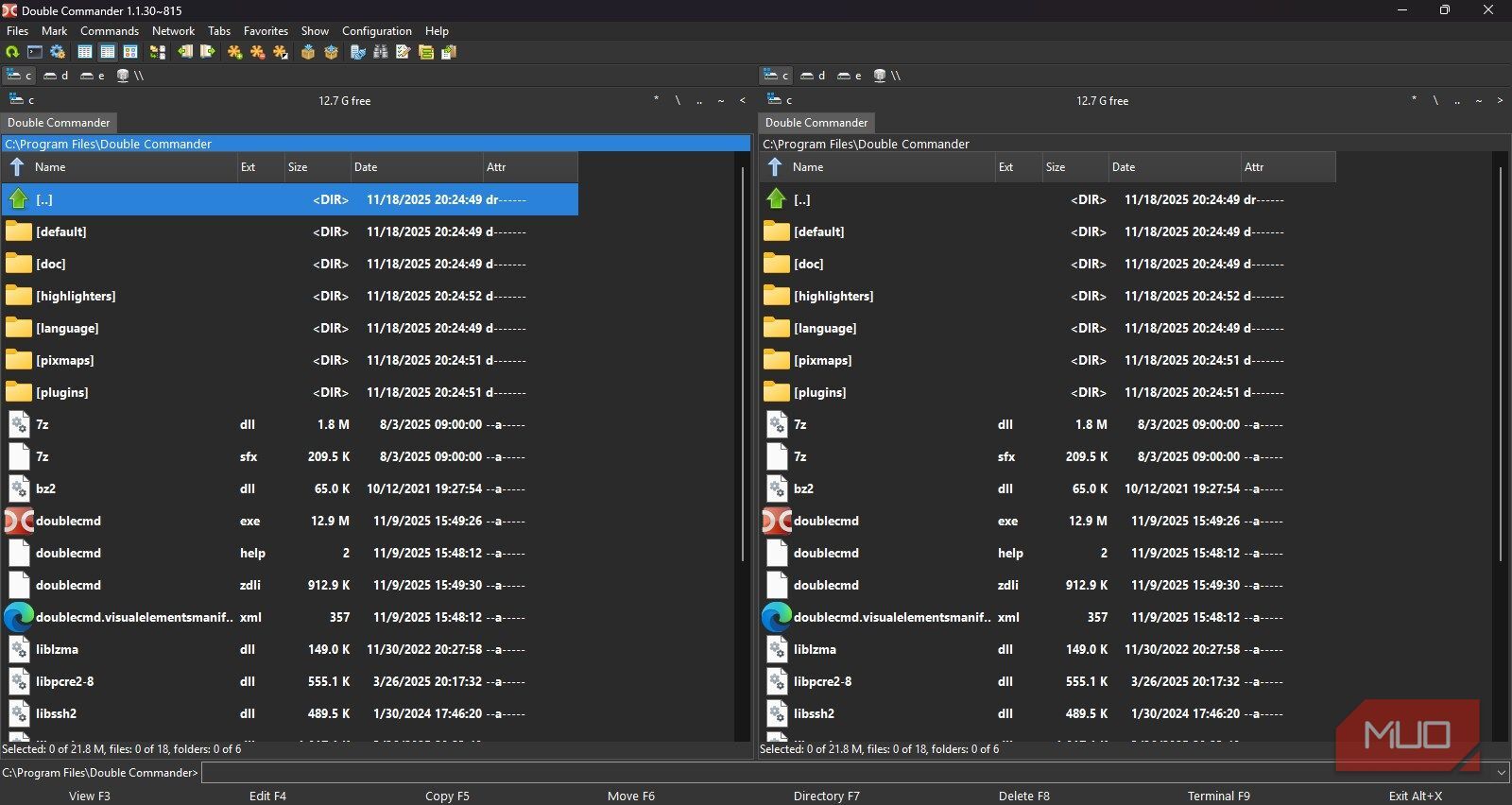
Task: Click the unselect group (asterisk minus) icon
Action: pyautogui.click(x=257, y=52)
